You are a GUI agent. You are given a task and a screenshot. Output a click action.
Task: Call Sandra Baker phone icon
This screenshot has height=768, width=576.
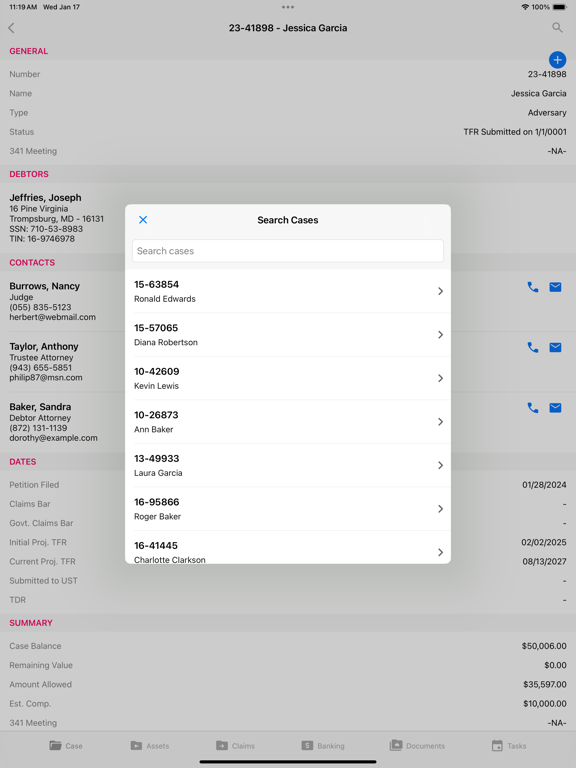click(532, 408)
